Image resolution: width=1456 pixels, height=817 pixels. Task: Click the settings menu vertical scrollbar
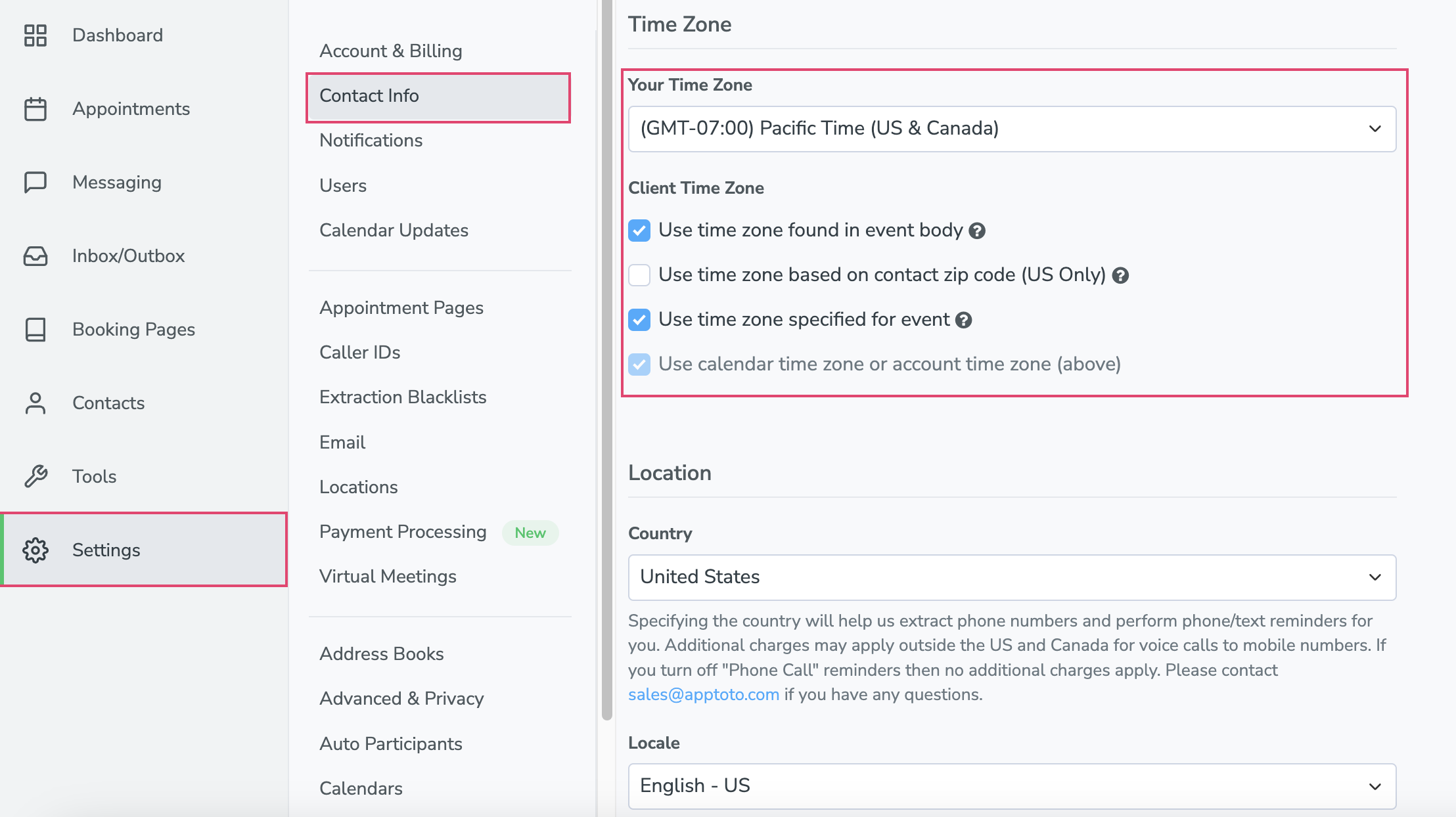(607, 360)
